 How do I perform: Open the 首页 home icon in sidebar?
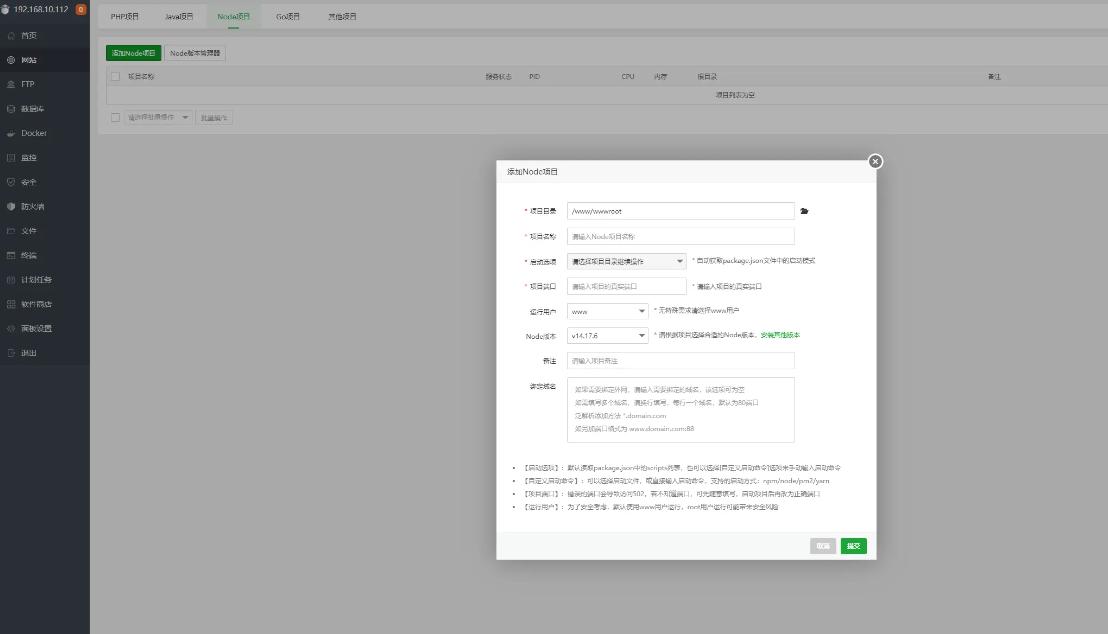[x=11, y=35]
